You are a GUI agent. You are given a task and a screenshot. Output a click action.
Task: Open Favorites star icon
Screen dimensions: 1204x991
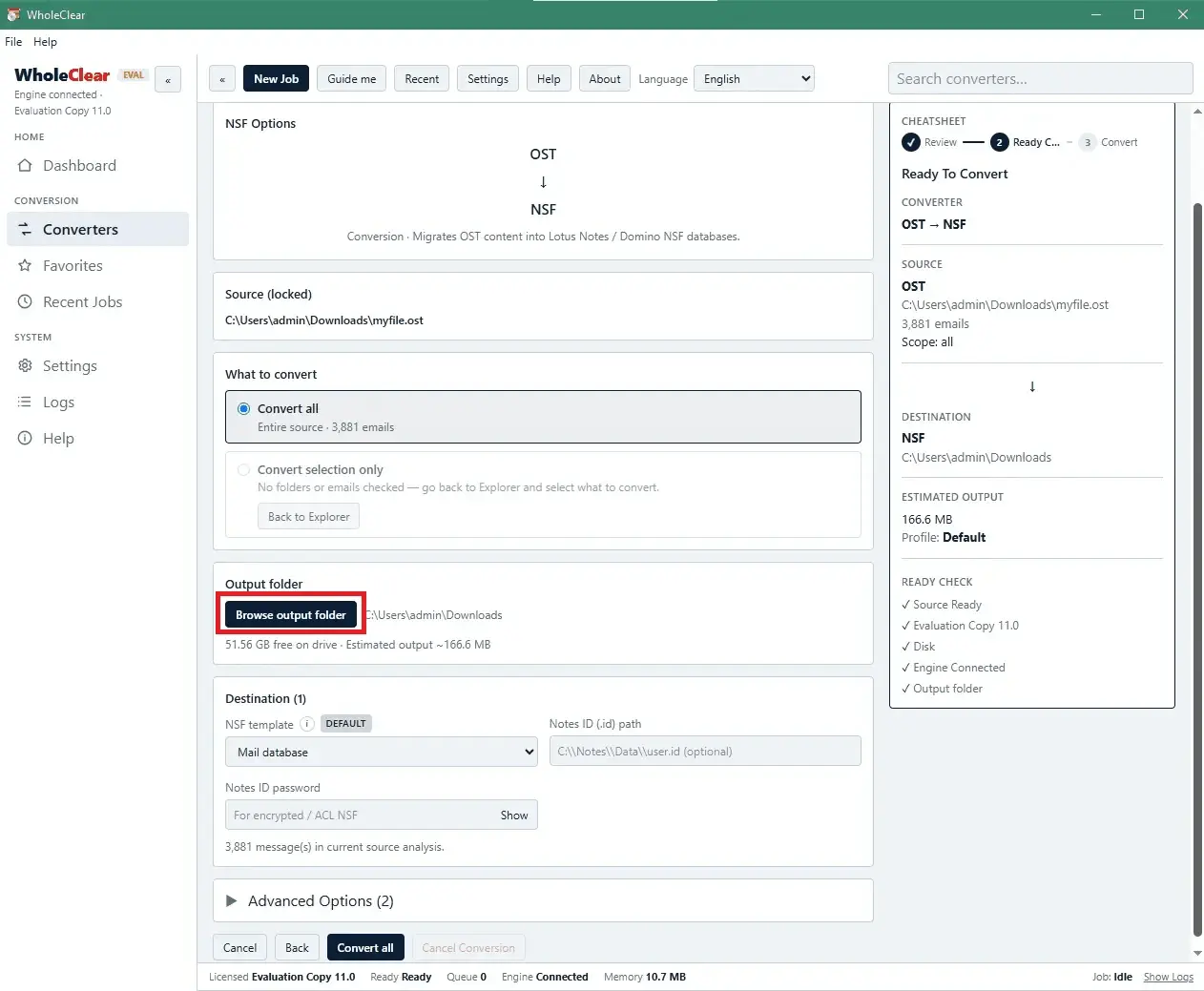[x=25, y=266]
